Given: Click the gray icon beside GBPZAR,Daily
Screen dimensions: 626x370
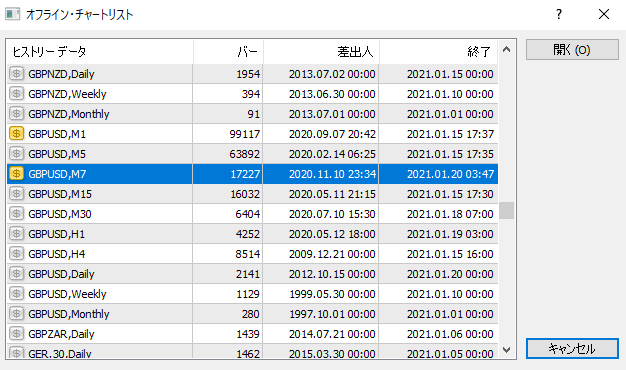Looking at the screenshot, I should (x=16, y=333).
